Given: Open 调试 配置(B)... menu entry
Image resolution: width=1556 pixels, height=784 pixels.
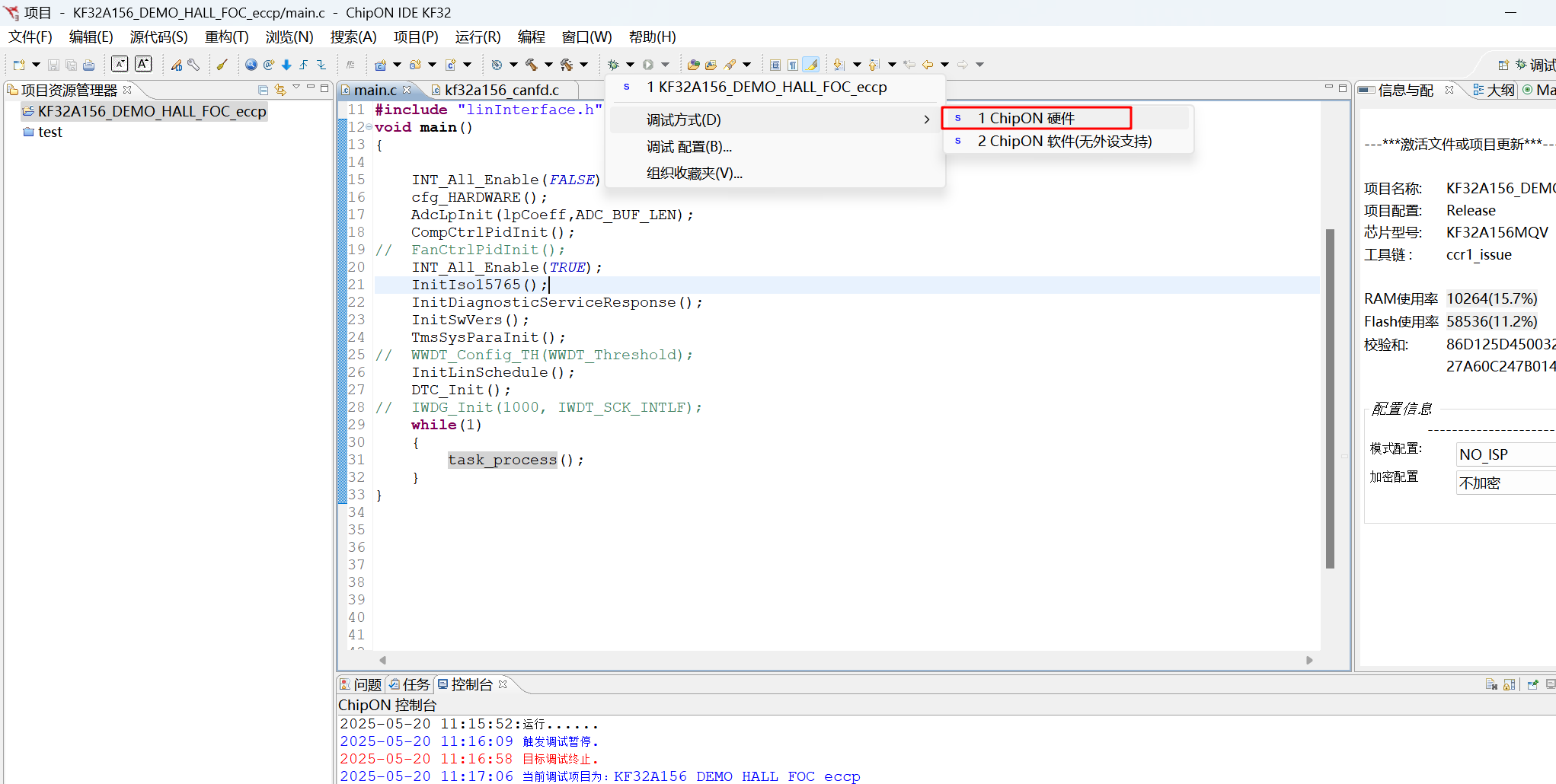Looking at the screenshot, I should click(x=775, y=147).
